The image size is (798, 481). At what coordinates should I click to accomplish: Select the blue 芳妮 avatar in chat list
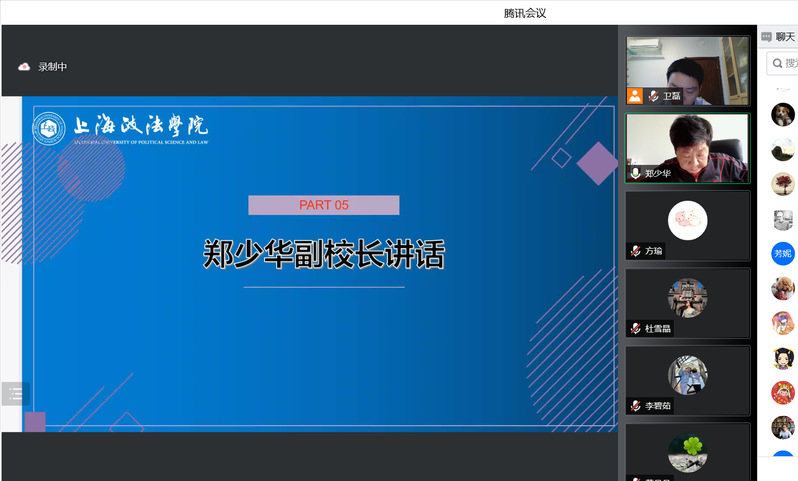pyautogui.click(x=783, y=253)
